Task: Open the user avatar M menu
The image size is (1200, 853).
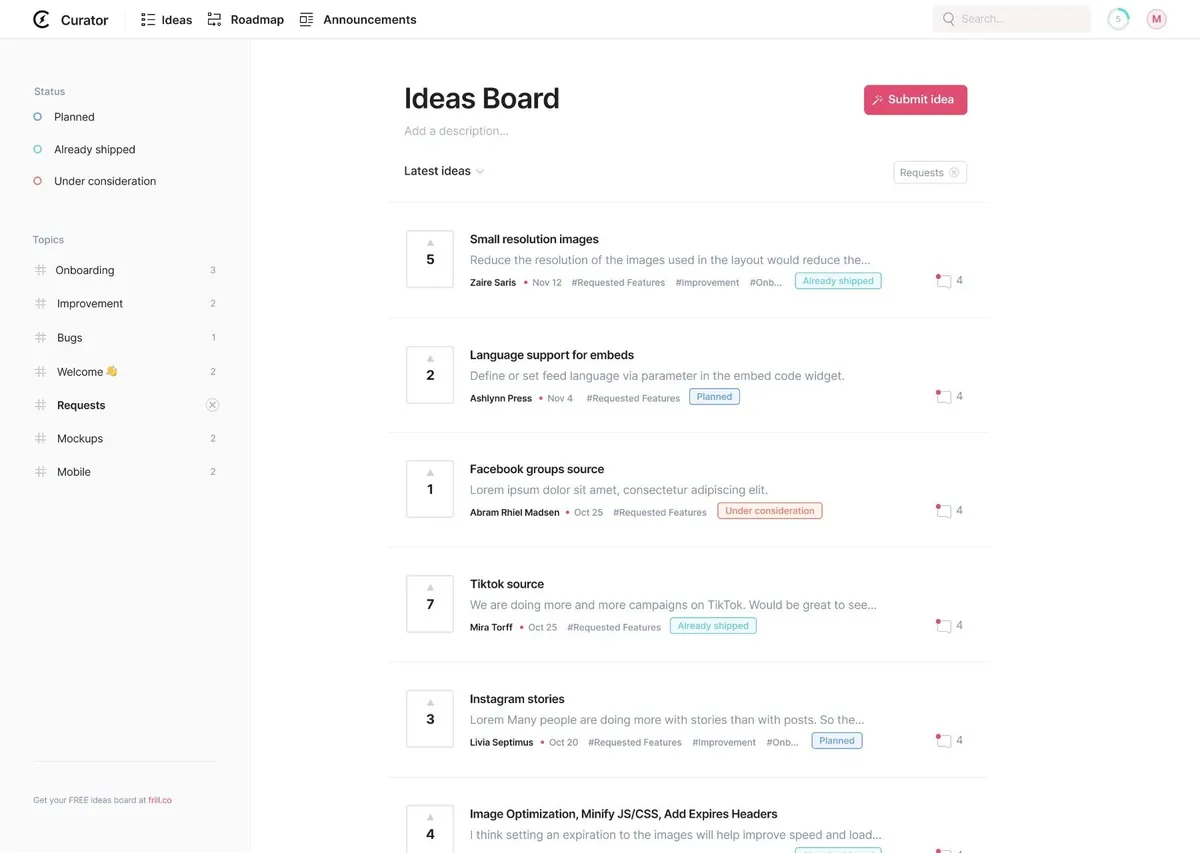Action: pyautogui.click(x=1156, y=19)
